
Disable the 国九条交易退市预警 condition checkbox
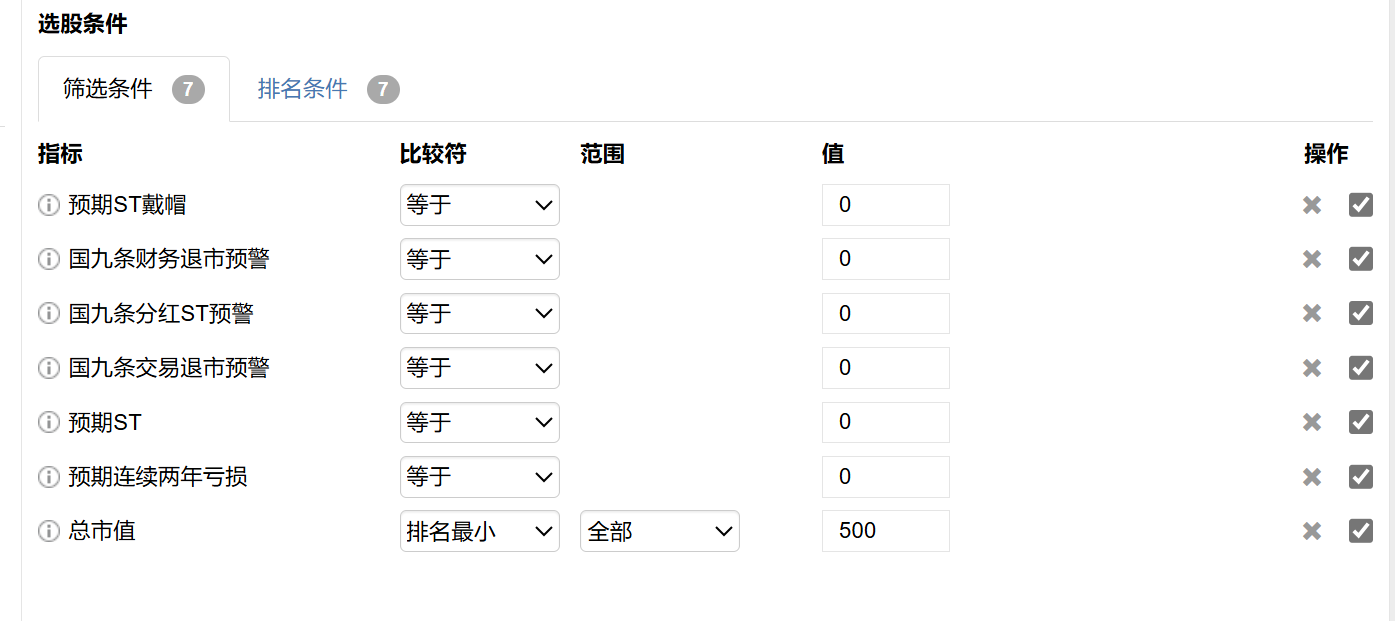click(x=1360, y=368)
